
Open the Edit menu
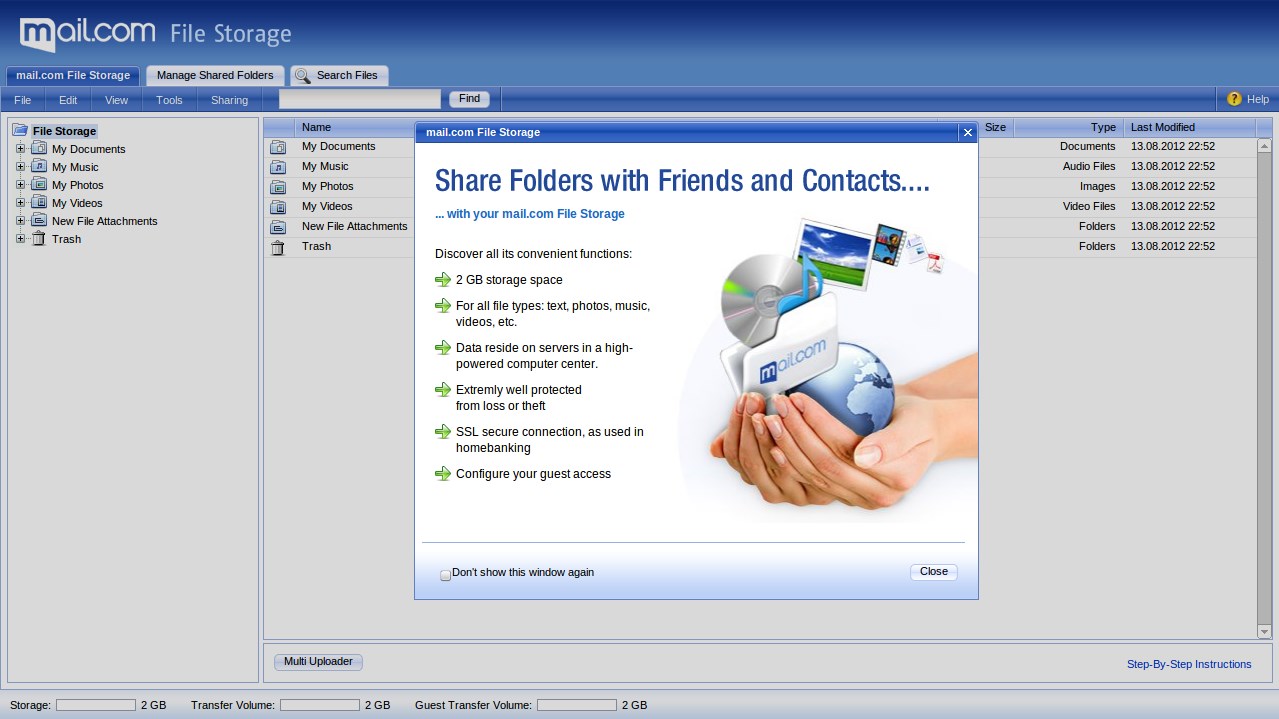(68, 100)
